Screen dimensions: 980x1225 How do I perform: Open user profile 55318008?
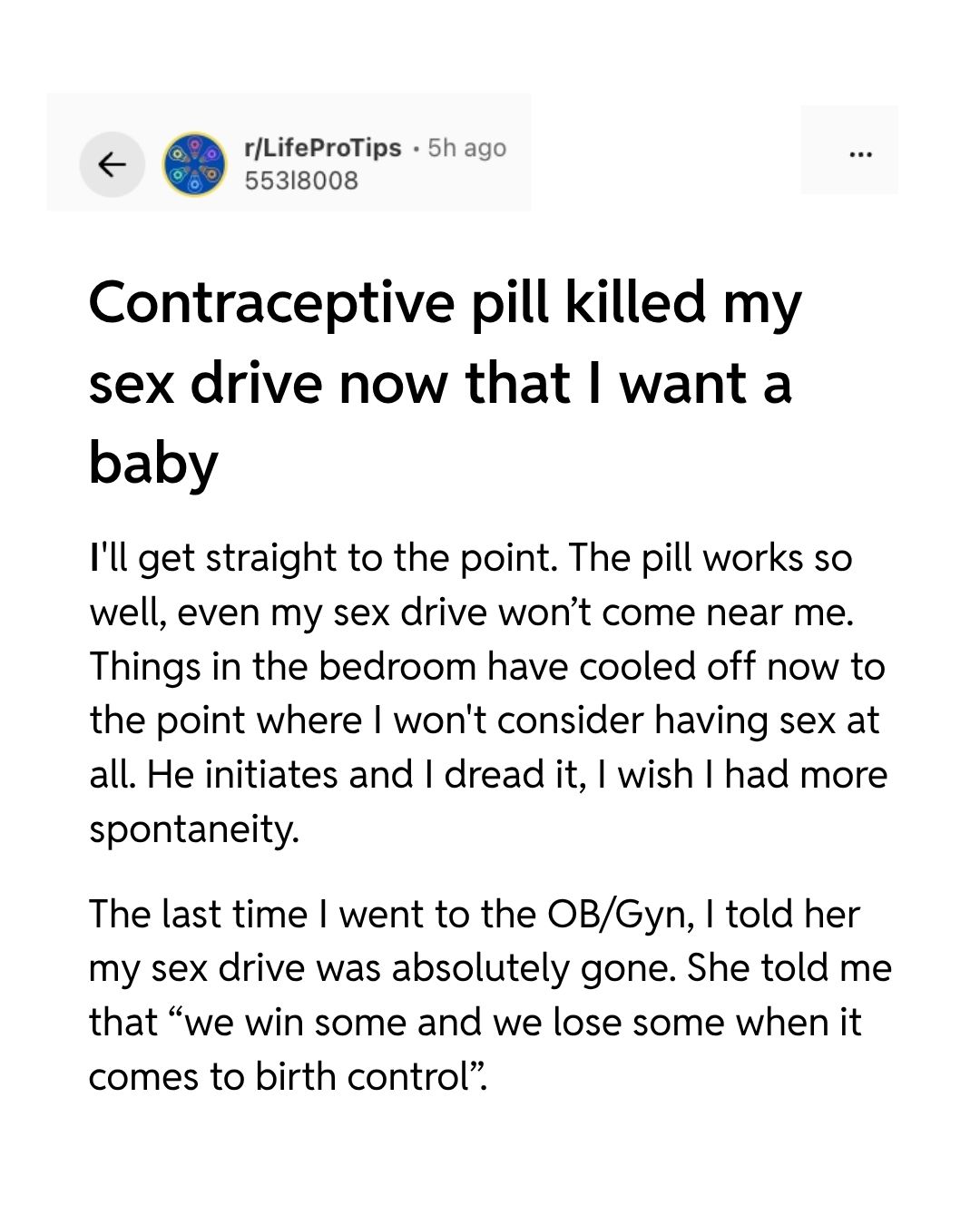302,180
